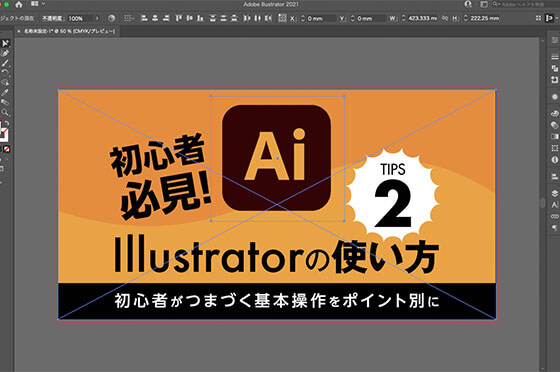Click vertical distribute top icon
This screenshot has width=560, height=372.
(x=213, y=18)
